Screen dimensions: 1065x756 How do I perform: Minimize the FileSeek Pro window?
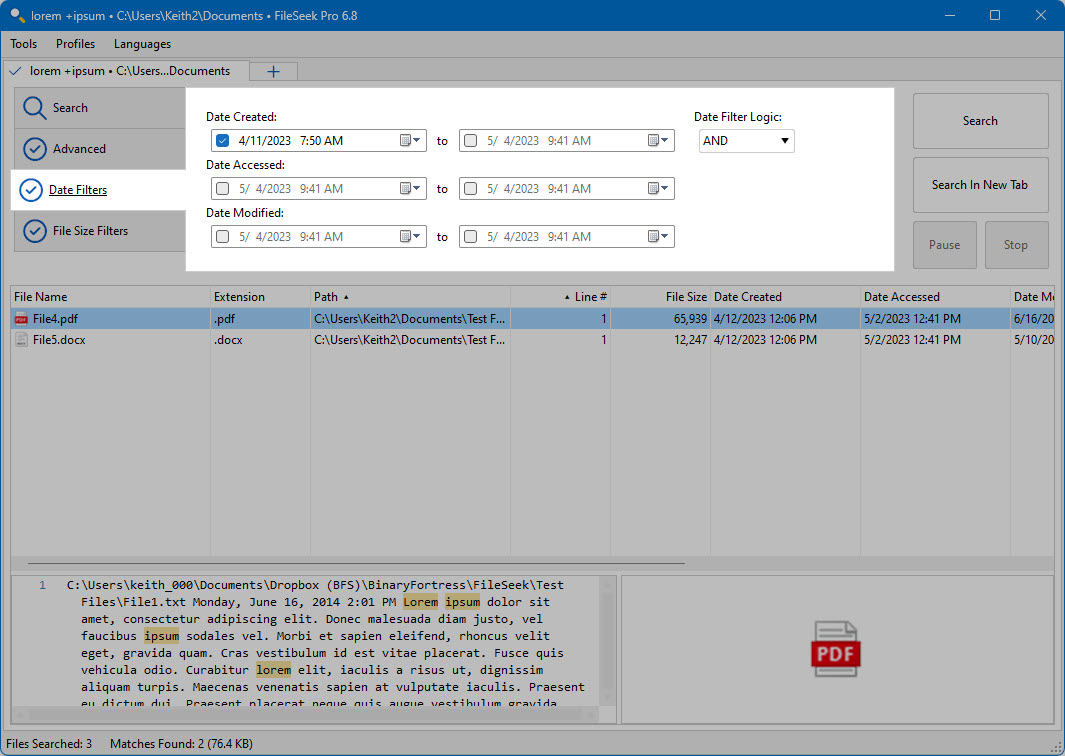click(950, 15)
